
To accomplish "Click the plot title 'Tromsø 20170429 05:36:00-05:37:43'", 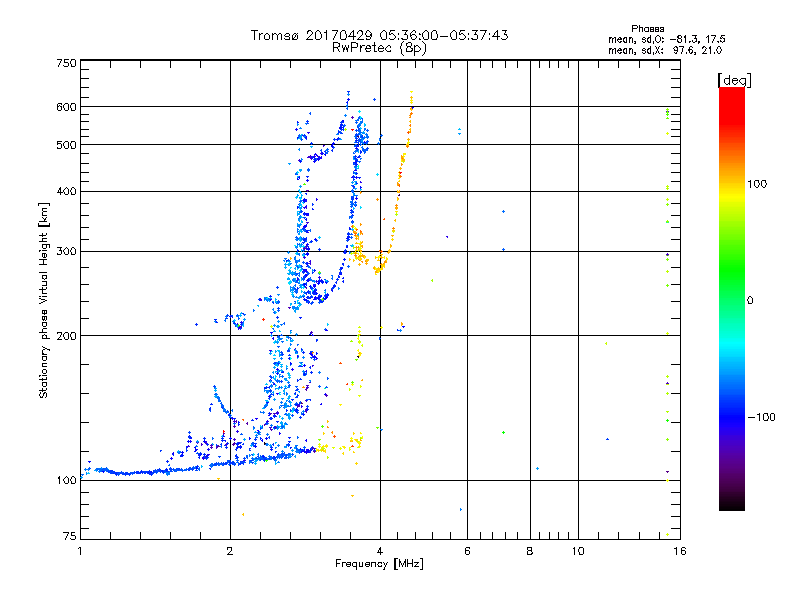I will (x=379, y=35).
